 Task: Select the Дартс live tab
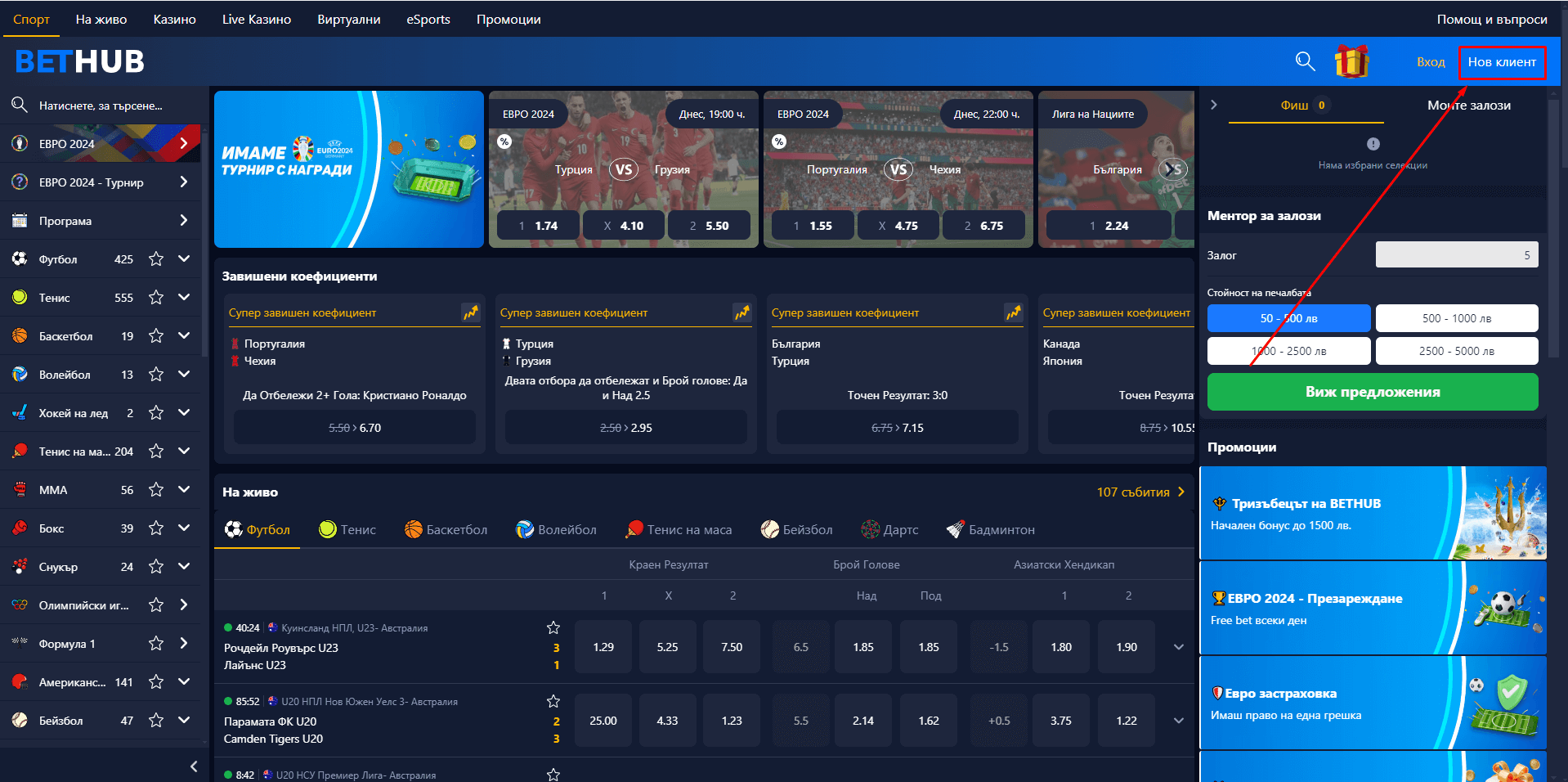[x=889, y=529]
